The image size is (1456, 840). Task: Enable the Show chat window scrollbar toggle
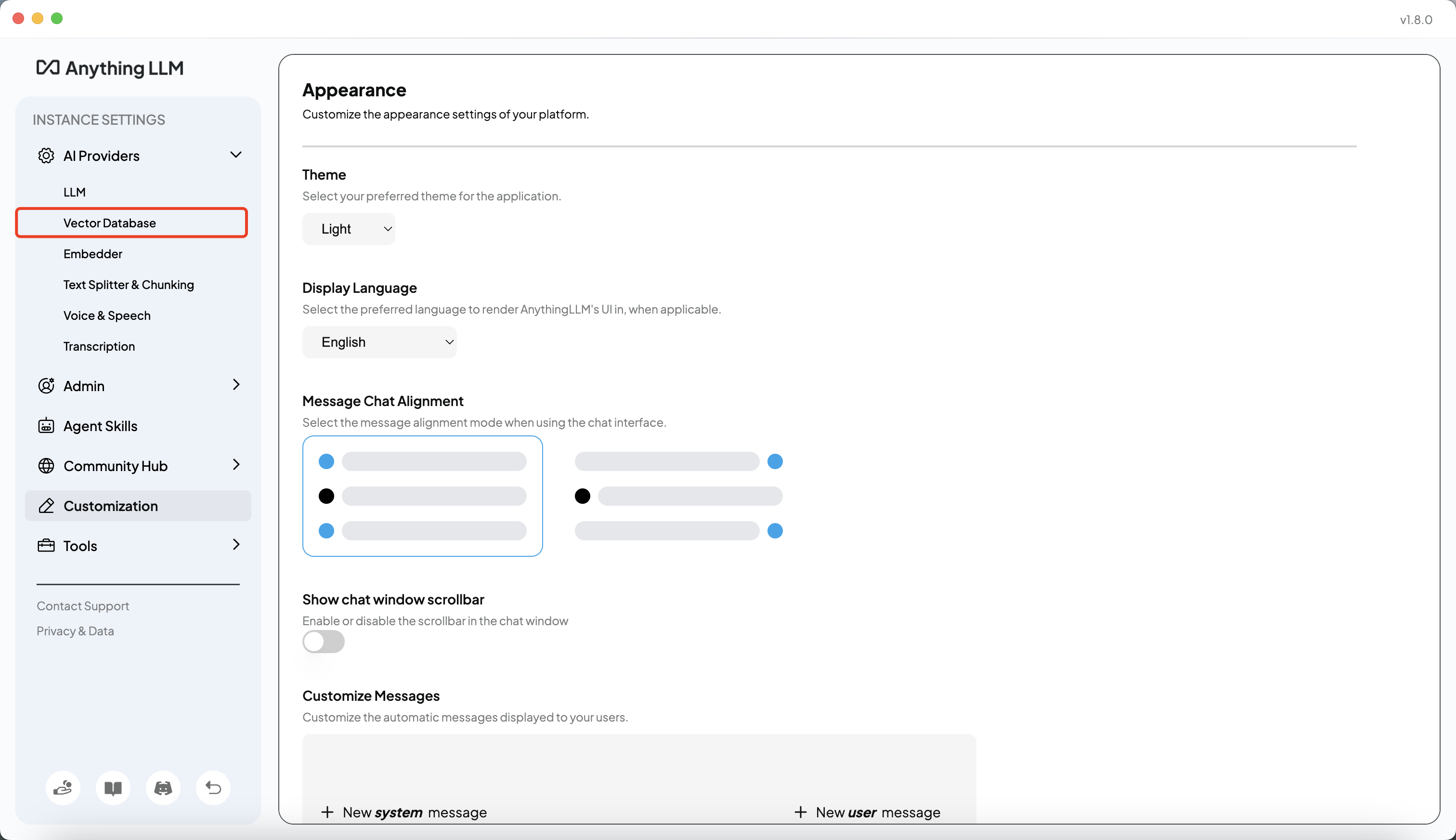323,642
